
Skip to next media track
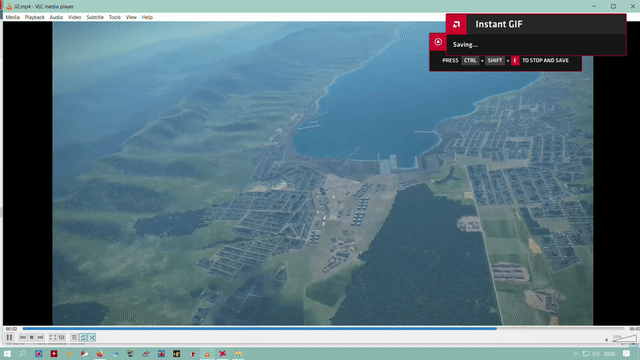(40, 338)
